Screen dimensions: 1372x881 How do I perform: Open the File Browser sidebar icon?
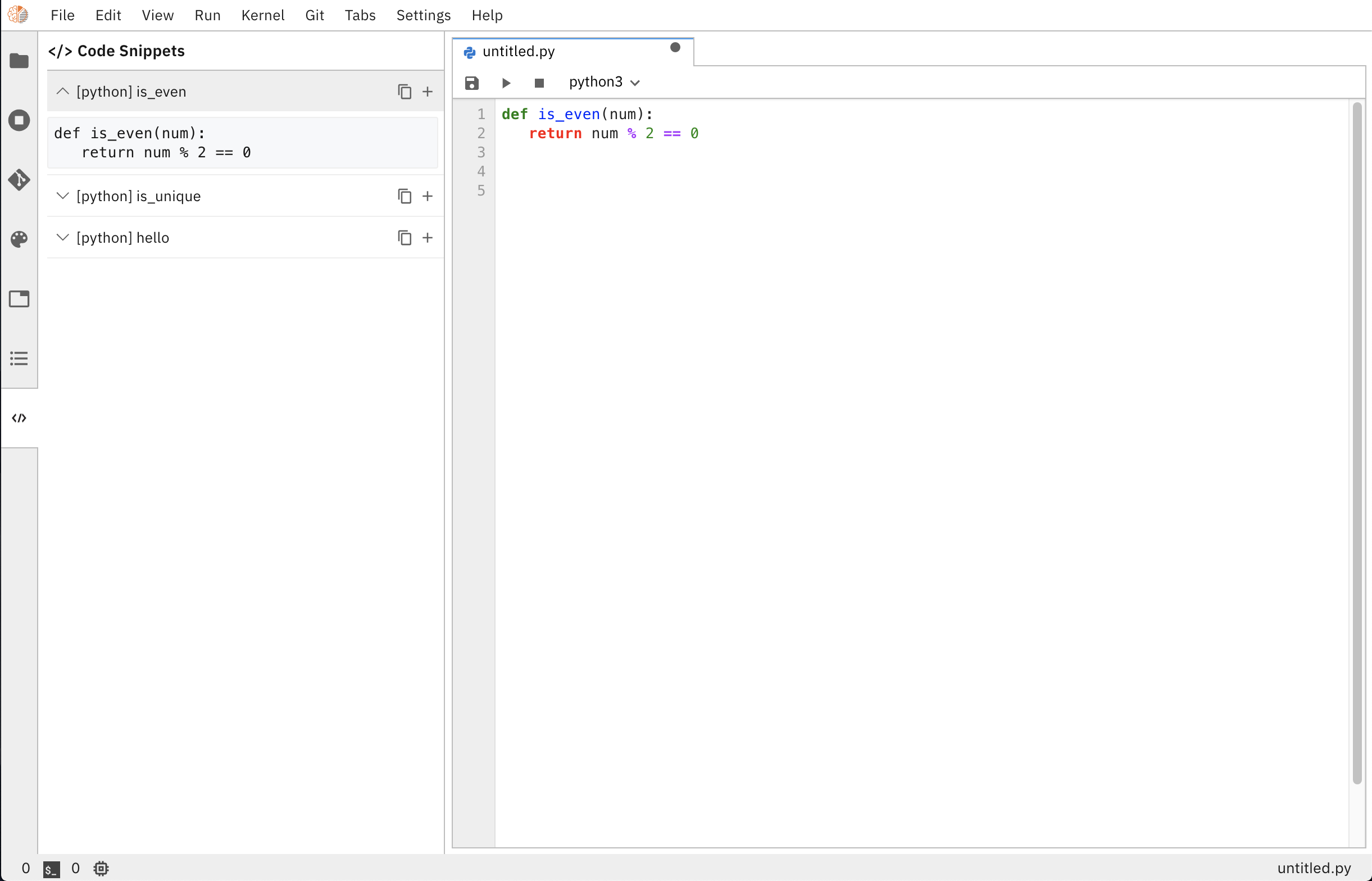19,61
